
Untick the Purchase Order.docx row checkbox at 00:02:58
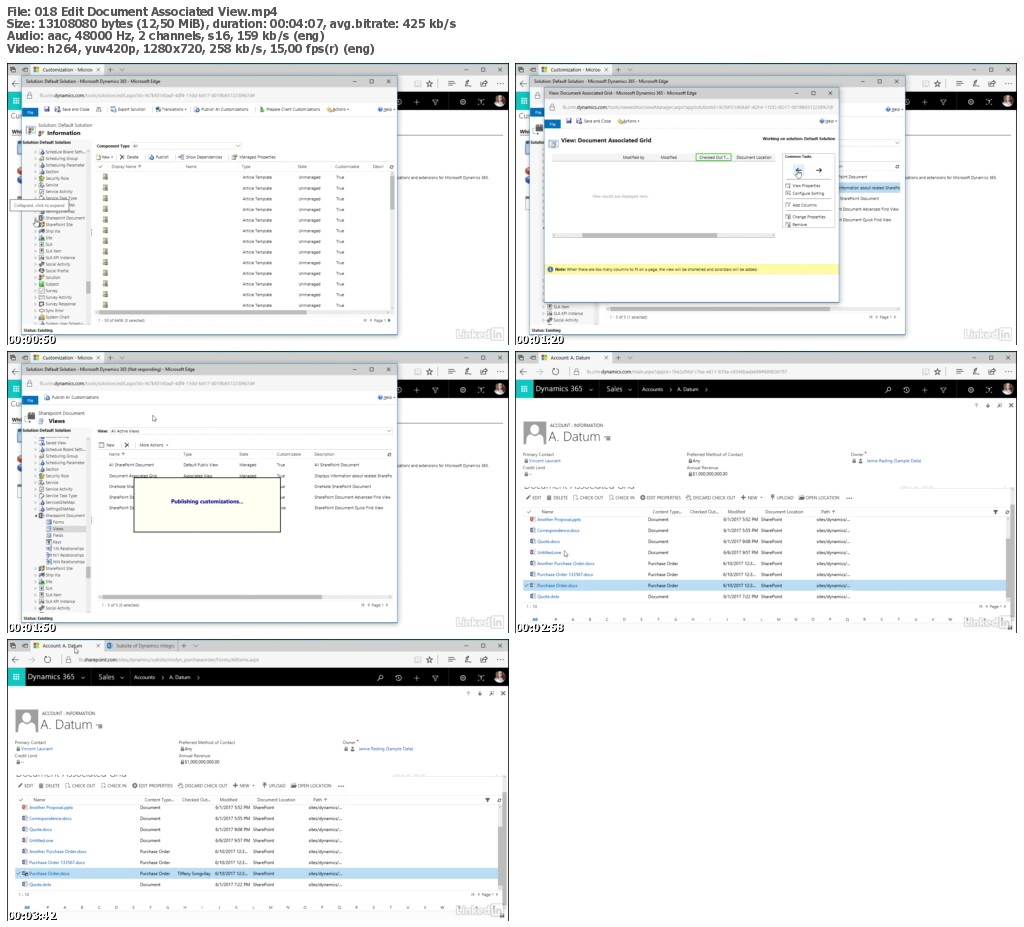coord(528,585)
